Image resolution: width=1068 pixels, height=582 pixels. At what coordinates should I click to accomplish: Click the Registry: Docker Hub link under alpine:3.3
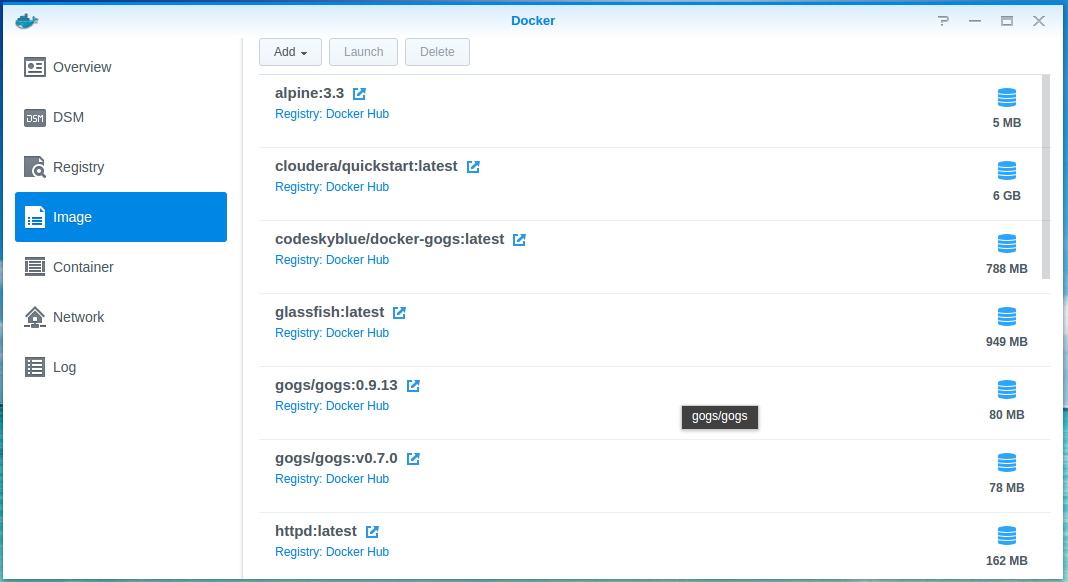[x=332, y=114]
